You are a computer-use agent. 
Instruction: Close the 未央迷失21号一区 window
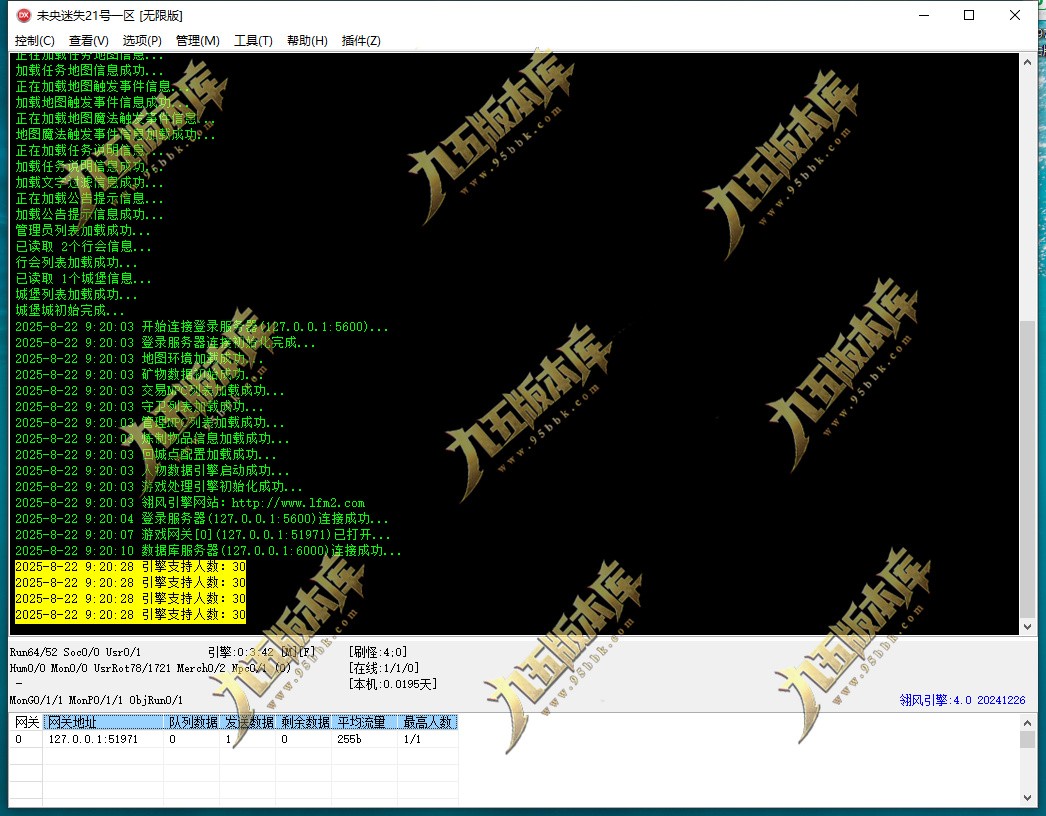[x=1015, y=15]
